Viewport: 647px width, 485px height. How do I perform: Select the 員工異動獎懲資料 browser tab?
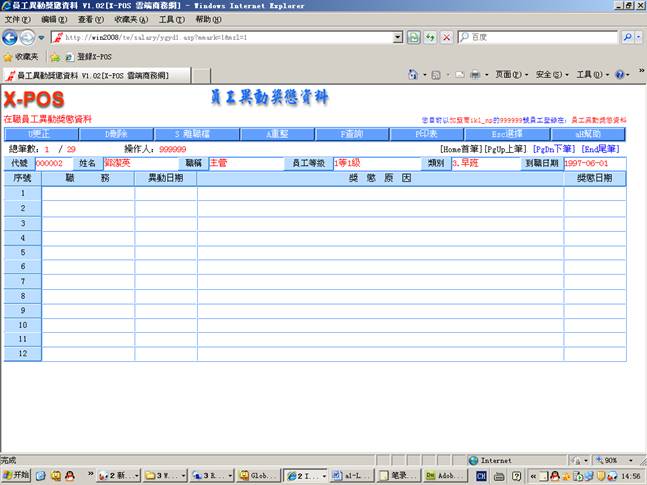click(x=88, y=75)
